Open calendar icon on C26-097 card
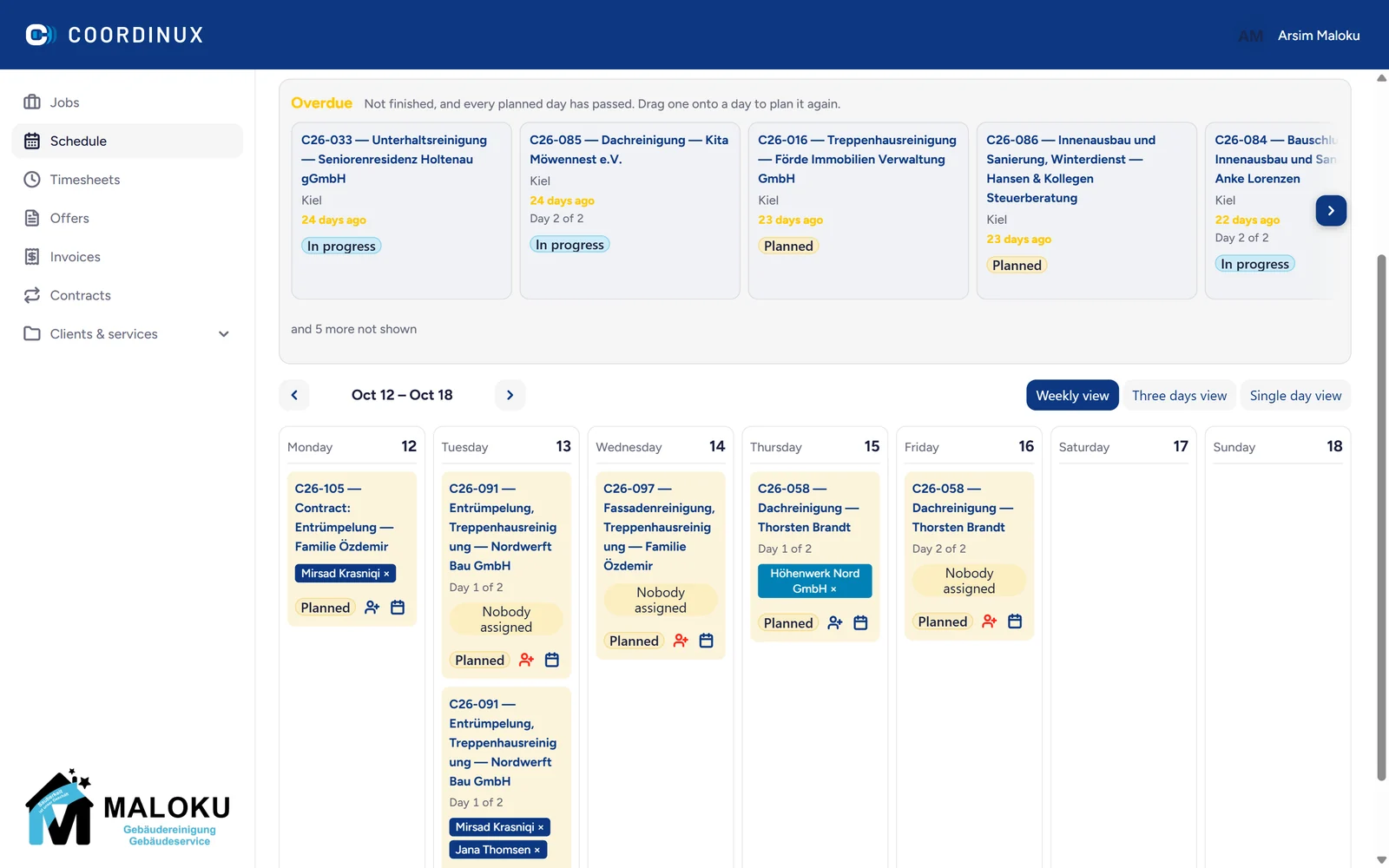Viewport: 1389px width, 868px height. click(x=707, y=641)
